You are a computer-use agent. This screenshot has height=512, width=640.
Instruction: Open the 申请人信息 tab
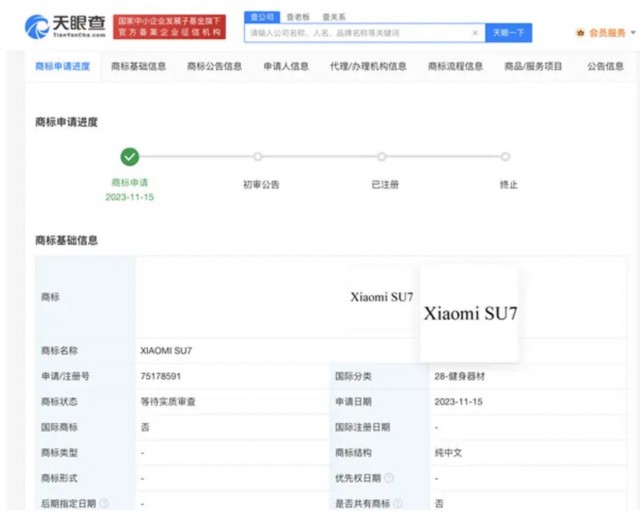(x=286, y=66)
